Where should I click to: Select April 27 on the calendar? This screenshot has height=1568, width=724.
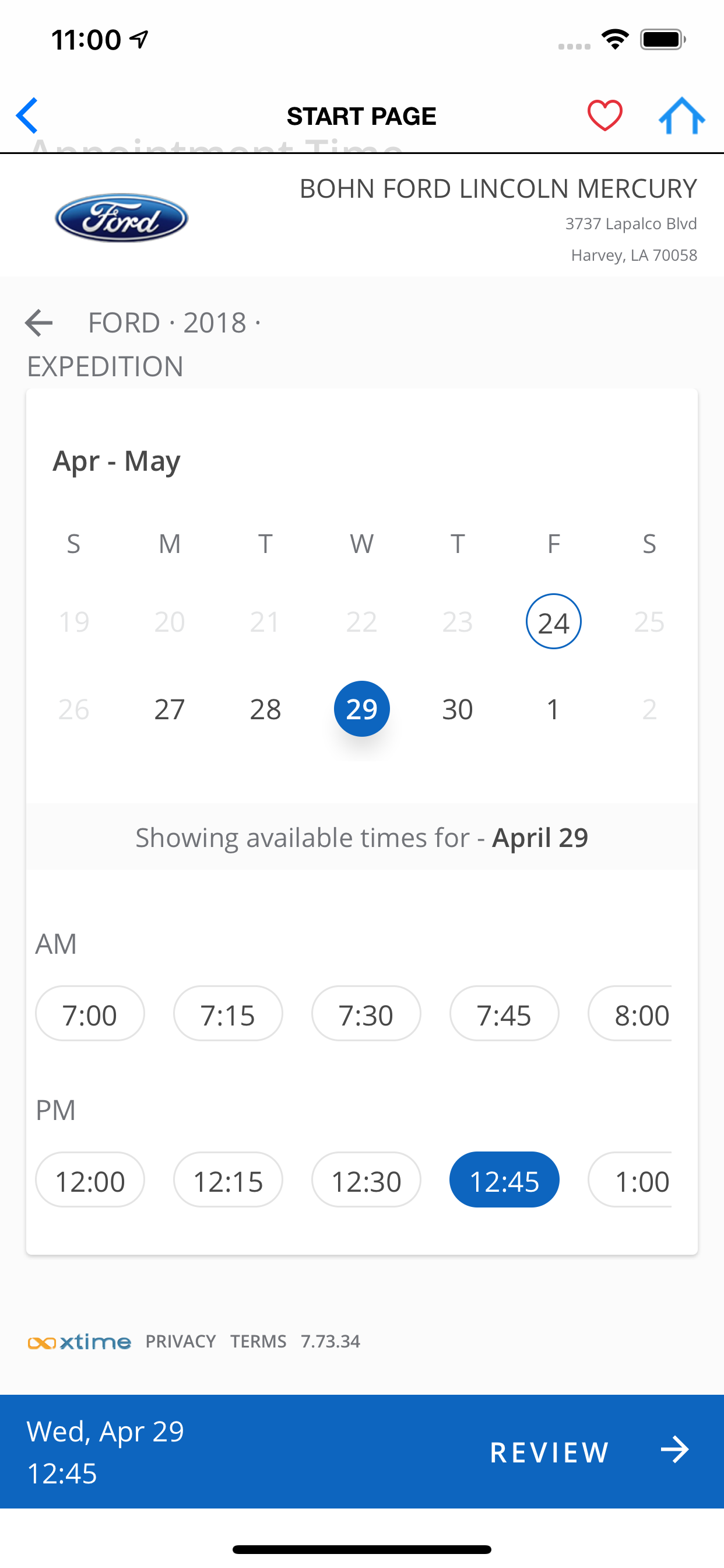pos(170,709)
